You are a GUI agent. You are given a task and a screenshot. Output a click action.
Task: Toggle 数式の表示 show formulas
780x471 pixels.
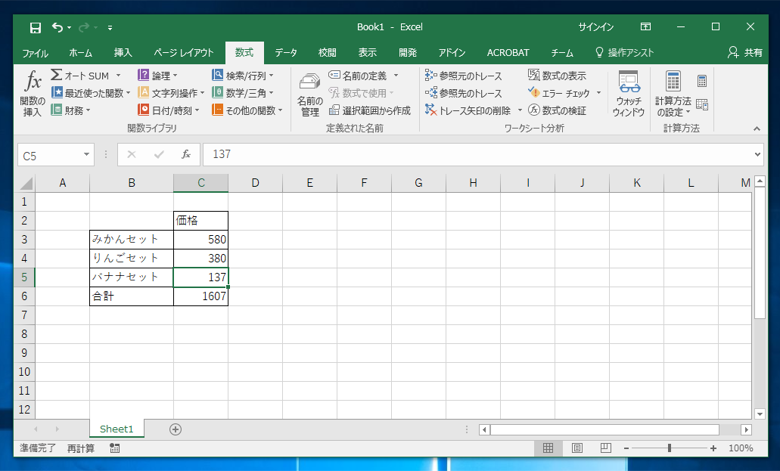557,76
